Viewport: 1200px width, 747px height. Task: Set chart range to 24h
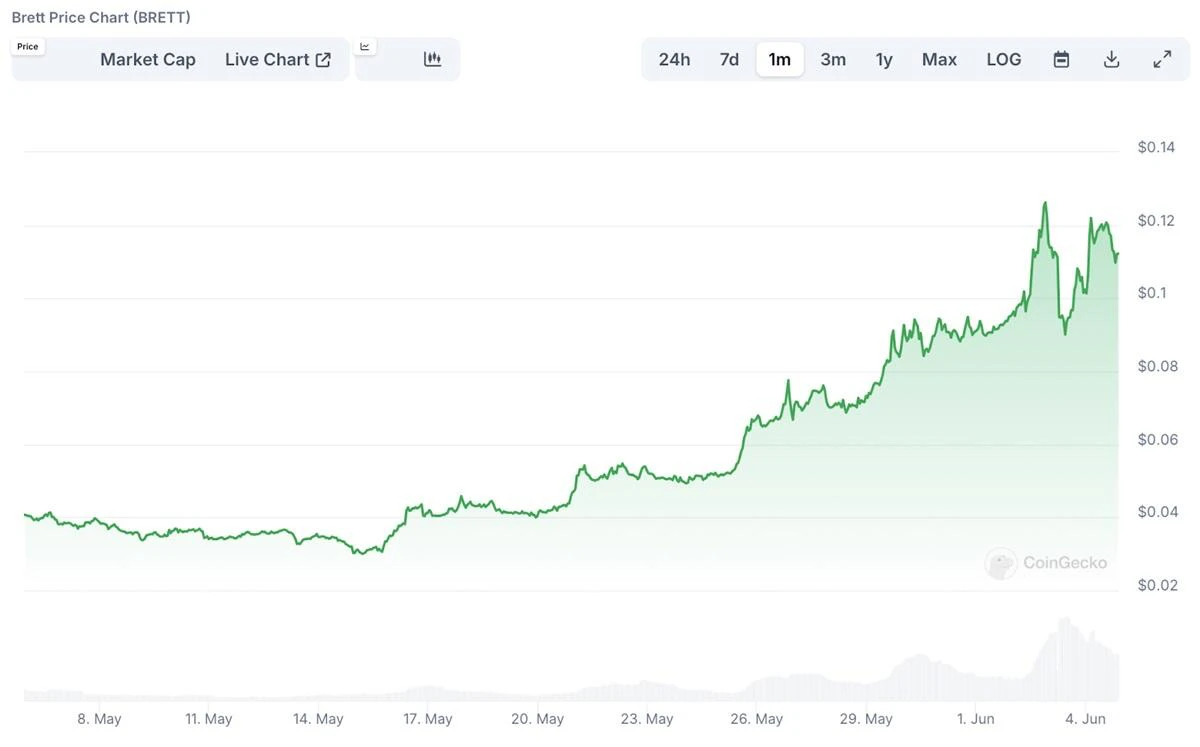point(674,60)
